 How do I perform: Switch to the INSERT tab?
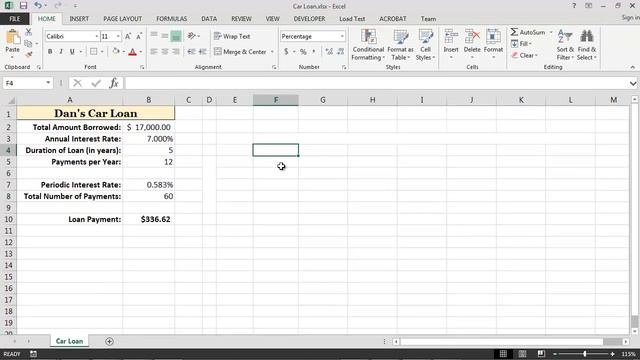(x=79, y=19)
